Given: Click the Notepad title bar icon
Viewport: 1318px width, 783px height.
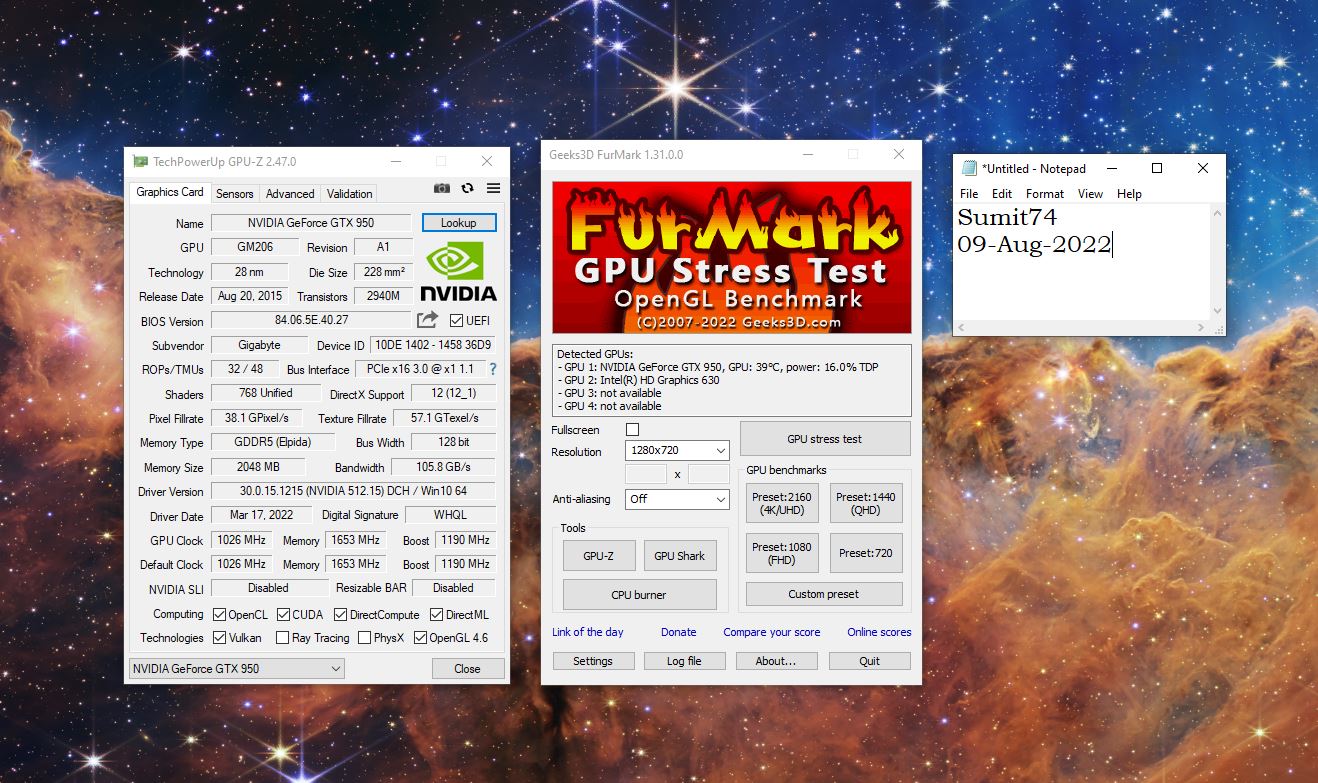Looking at the screenshot, I should (x=968, y=168).
